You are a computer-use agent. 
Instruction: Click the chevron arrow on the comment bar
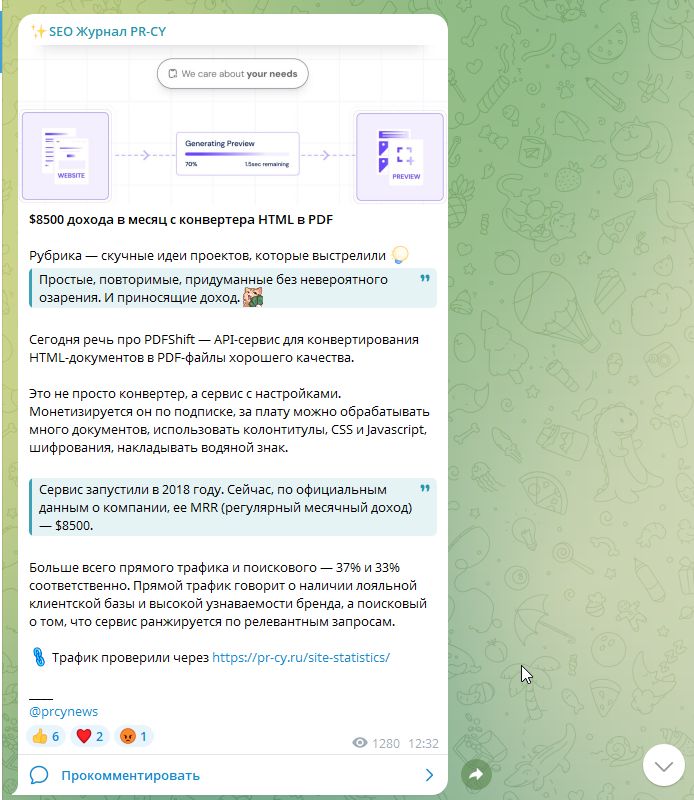(429, 776)
